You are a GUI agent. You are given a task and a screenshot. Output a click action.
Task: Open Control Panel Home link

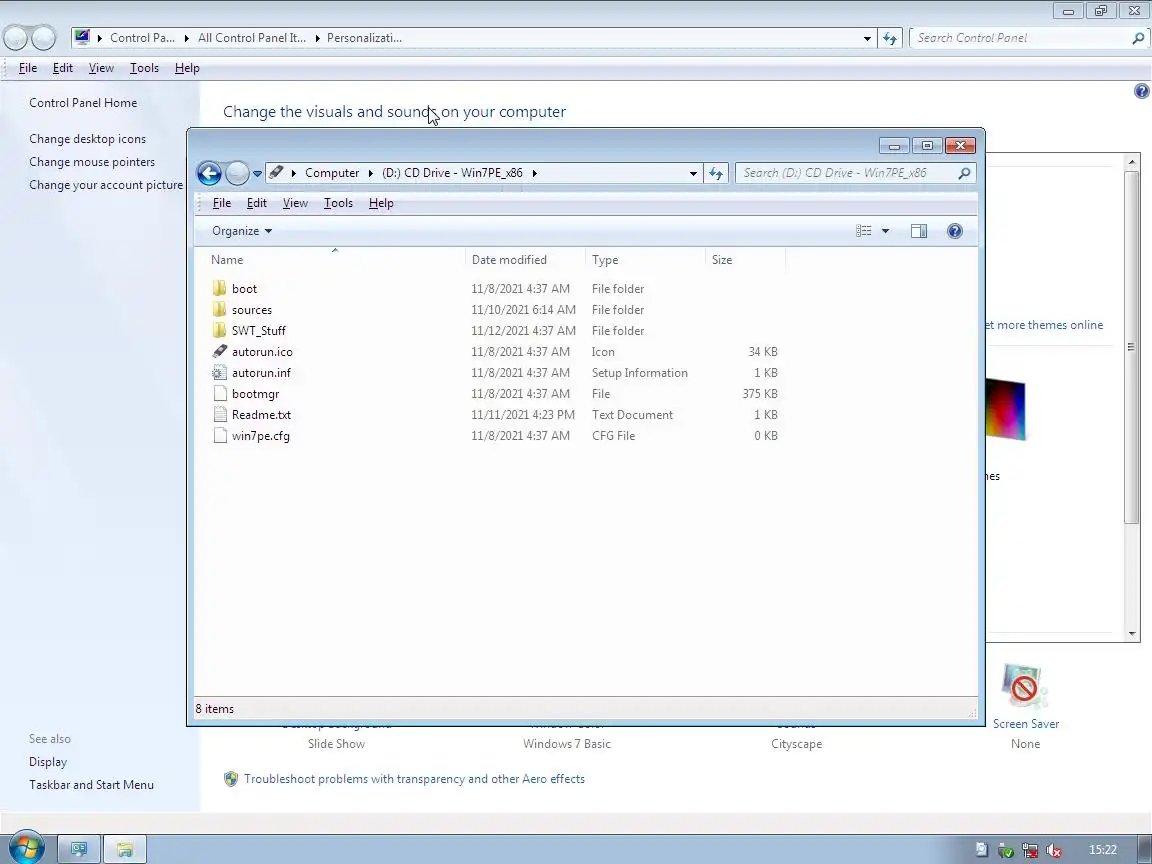point(83,103)
